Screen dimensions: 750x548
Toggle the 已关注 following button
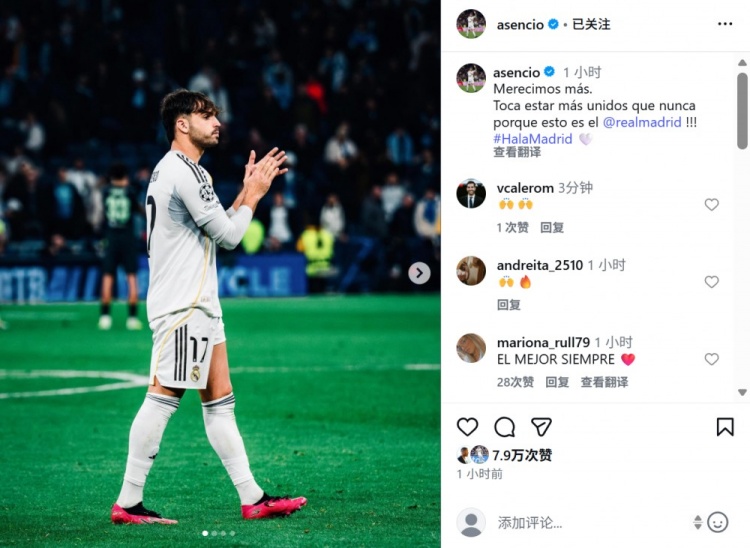pos(591,24)
